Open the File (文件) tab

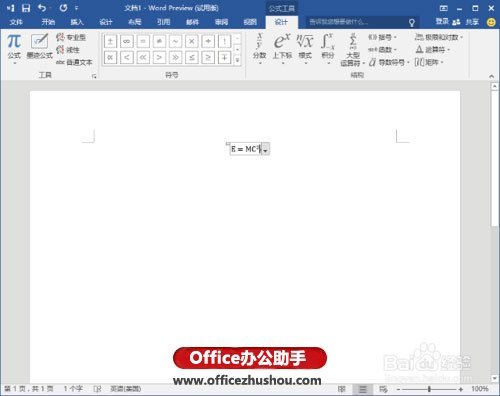pyautogui.click(x=16, y=22)
